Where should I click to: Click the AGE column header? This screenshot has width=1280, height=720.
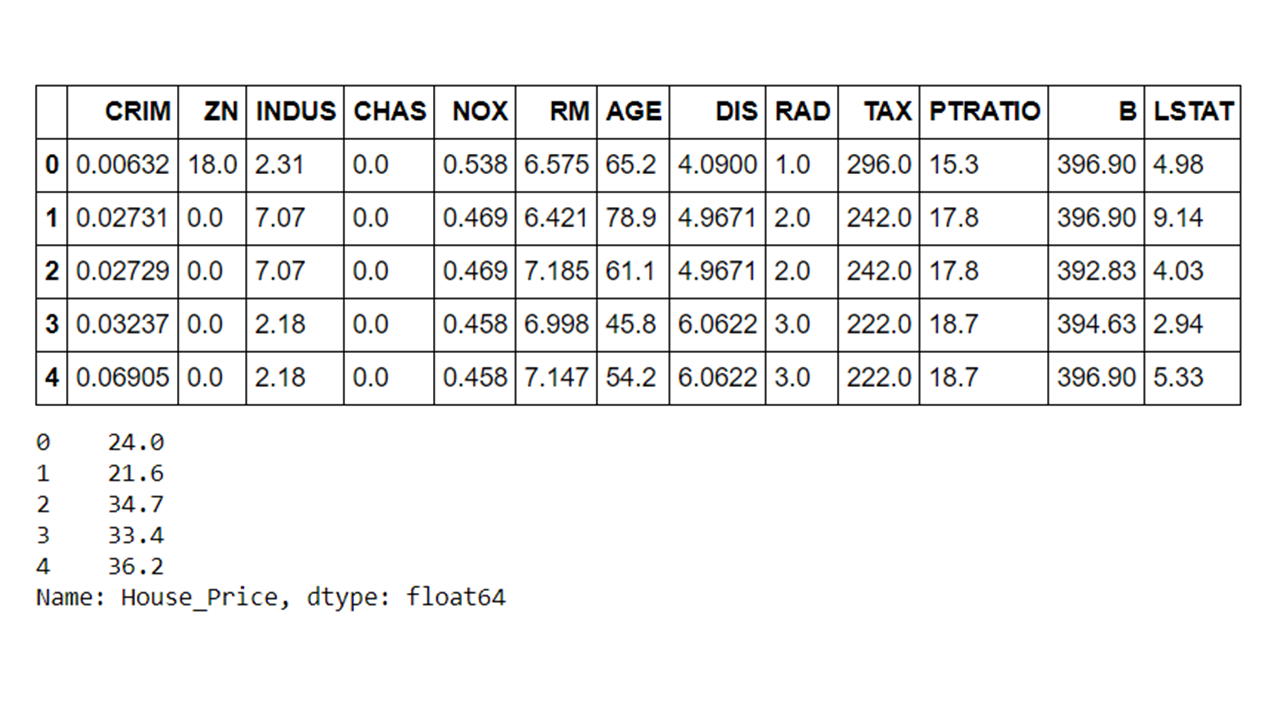pyautogui.click(x=633, y=111)
